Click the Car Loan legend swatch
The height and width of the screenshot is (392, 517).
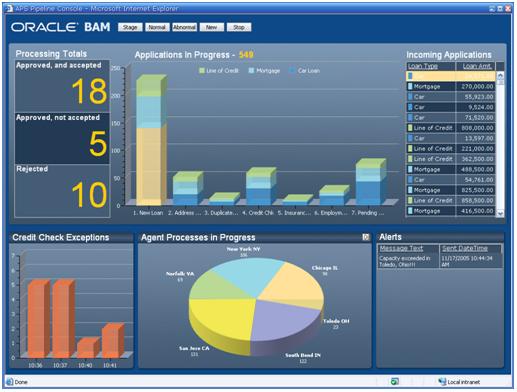[292, 71]
